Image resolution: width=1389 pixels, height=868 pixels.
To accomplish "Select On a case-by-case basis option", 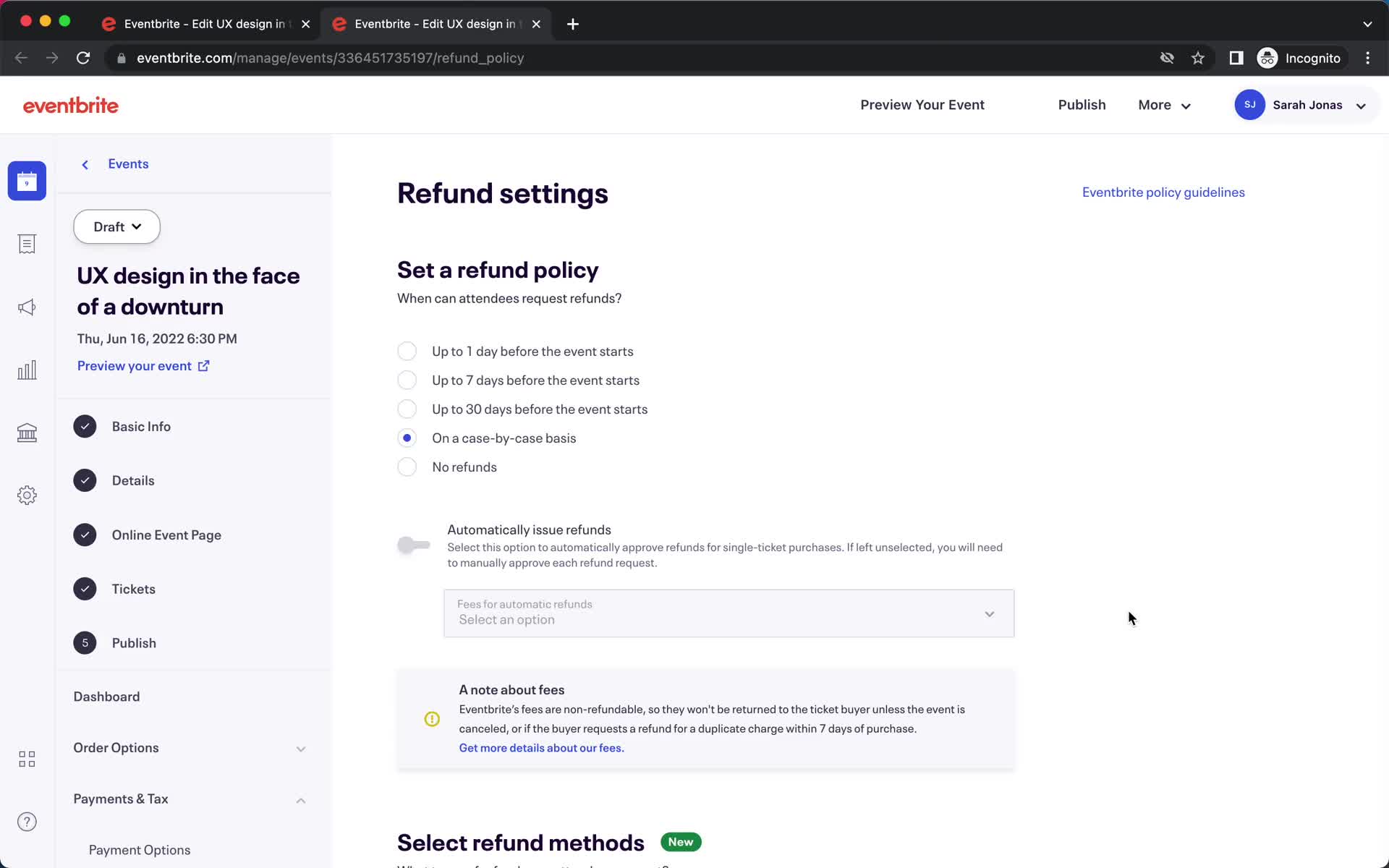I will (x=407, y=438).
